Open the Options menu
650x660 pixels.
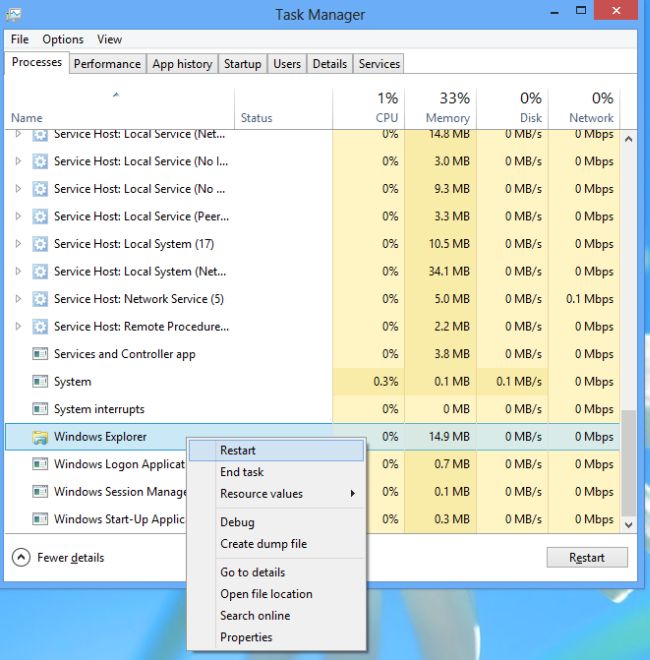coord(63,39)
